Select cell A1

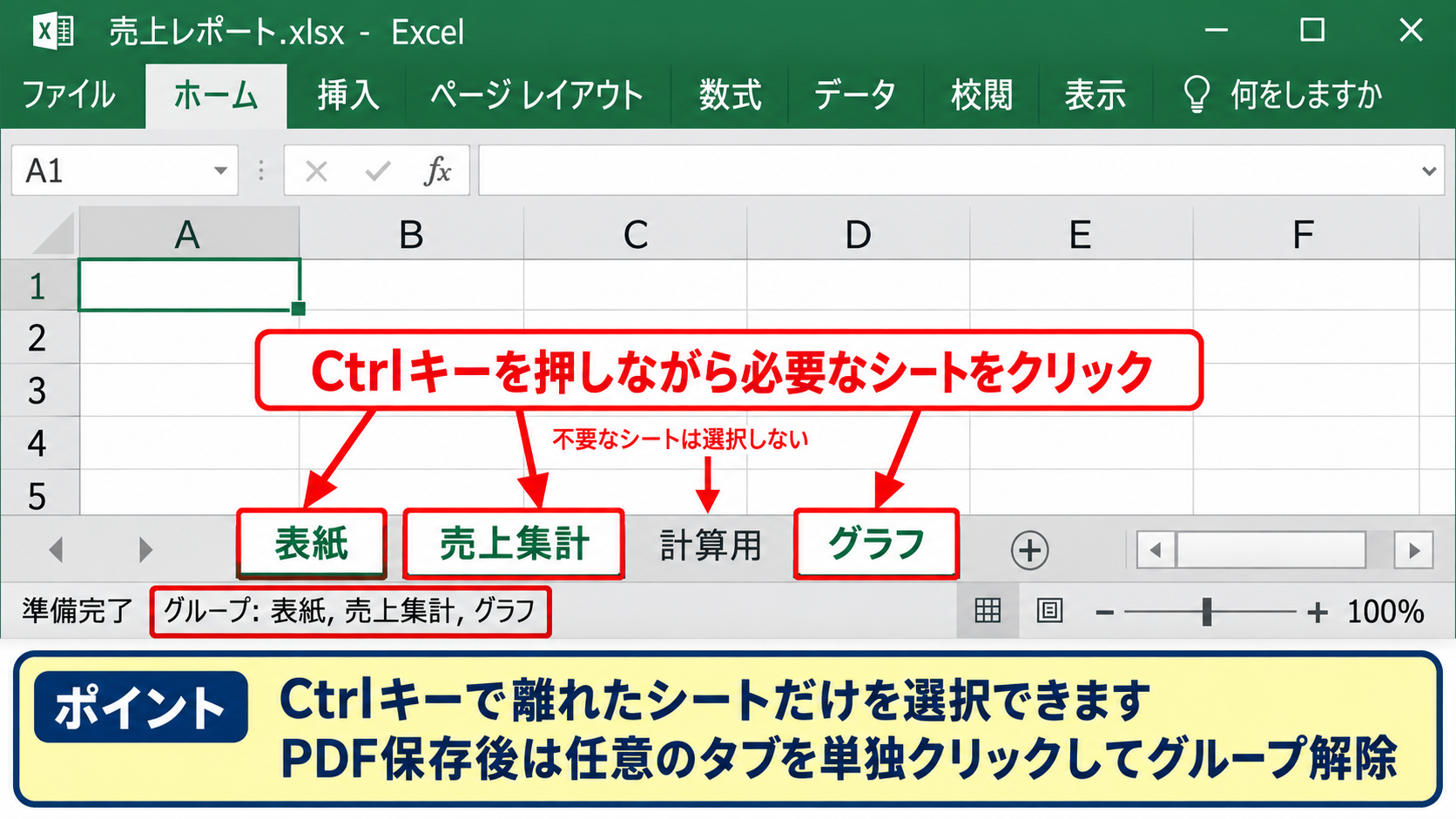189,285
